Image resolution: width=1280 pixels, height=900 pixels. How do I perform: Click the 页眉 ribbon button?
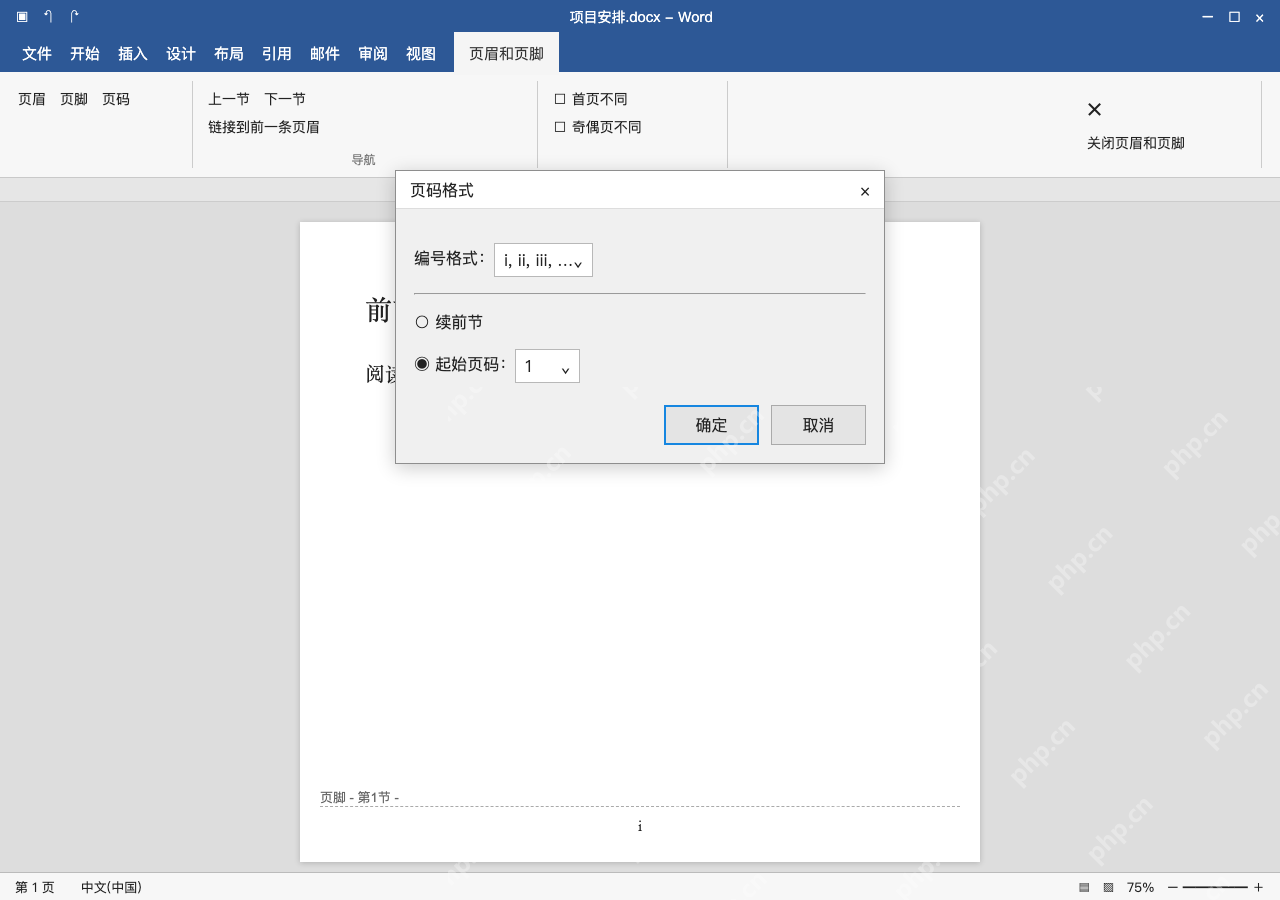(32, 99)
